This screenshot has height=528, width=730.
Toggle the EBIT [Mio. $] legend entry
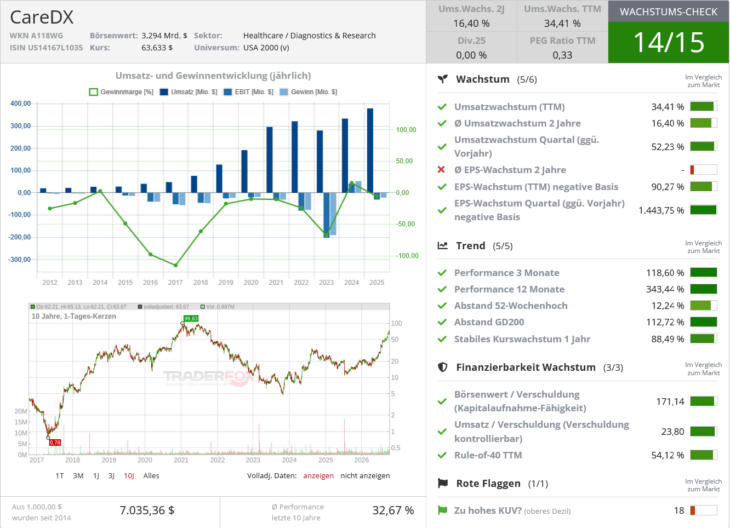pos(249,92)
